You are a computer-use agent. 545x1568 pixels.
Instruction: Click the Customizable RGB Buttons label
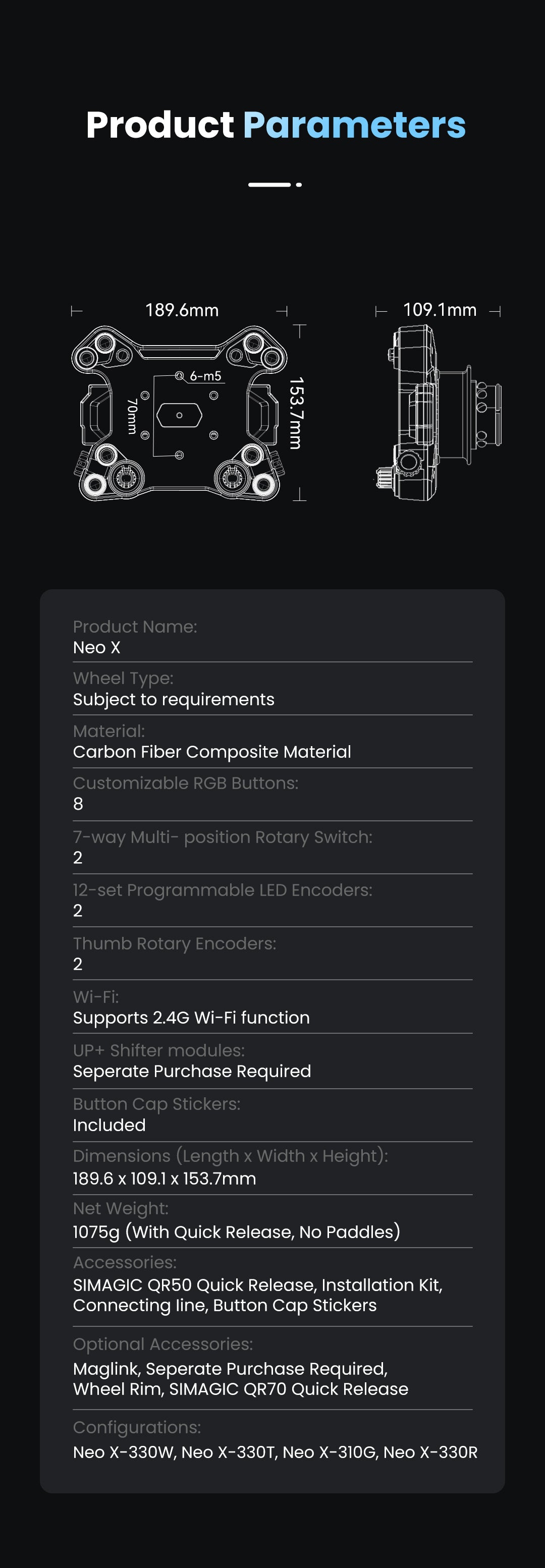point(186,783)
